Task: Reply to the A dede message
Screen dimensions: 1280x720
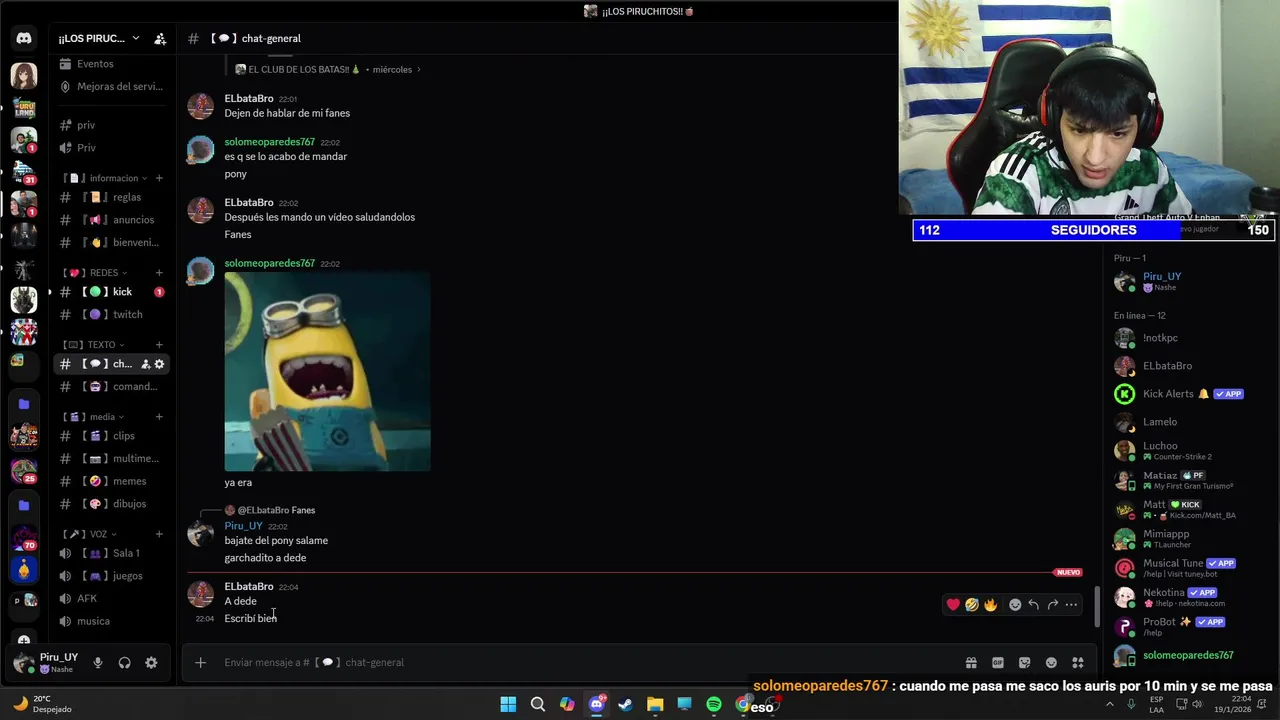Action: [1033, 604]
